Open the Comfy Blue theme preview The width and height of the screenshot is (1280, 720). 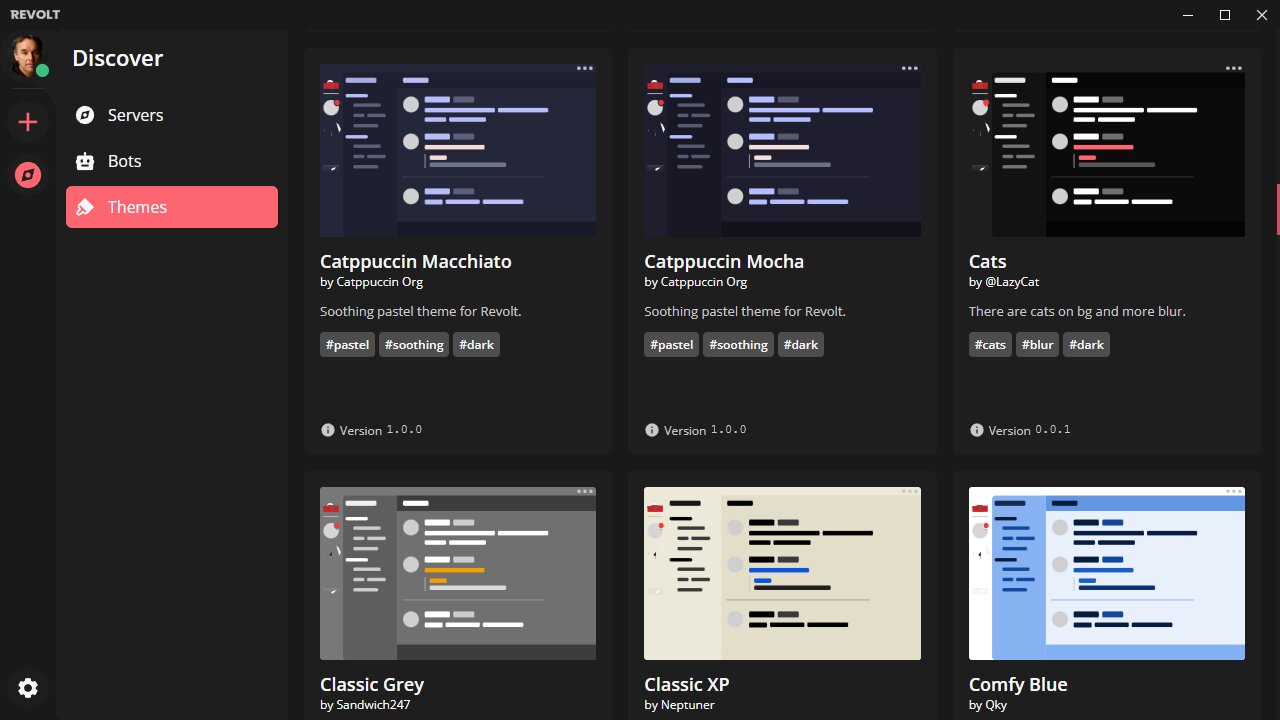[1107, 573]
